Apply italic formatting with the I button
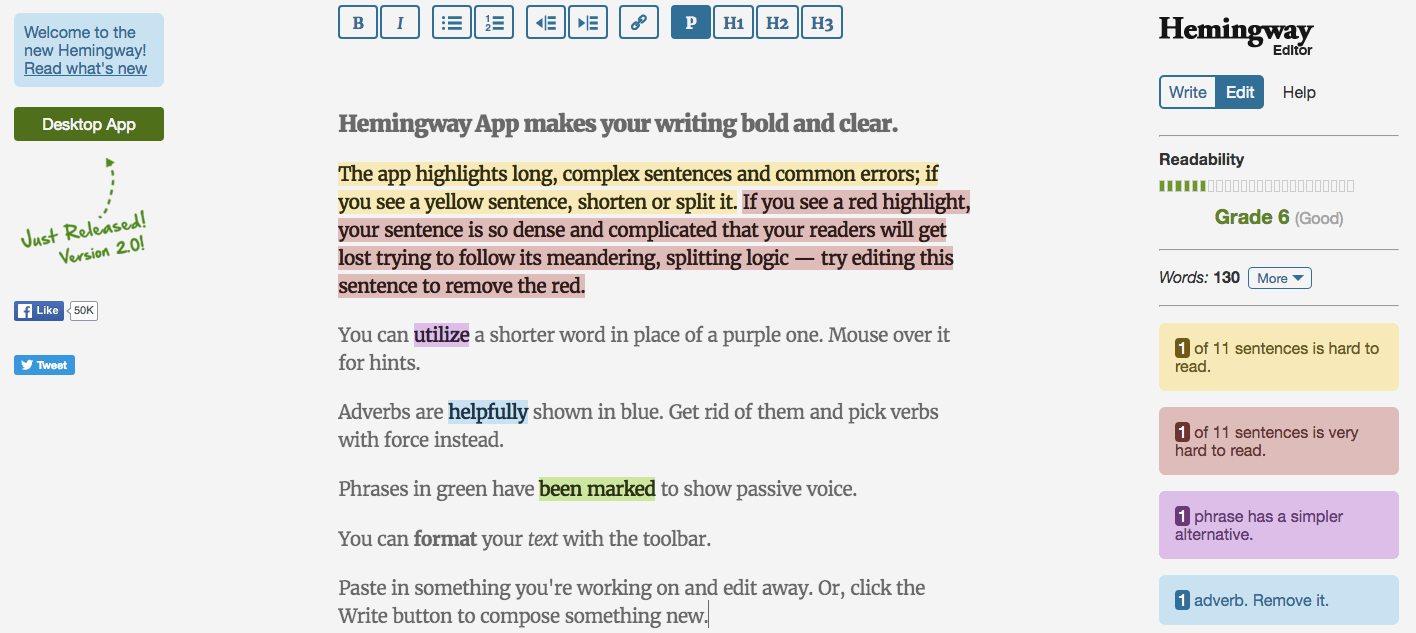The image size is (1416, 633). pos(400,23)
